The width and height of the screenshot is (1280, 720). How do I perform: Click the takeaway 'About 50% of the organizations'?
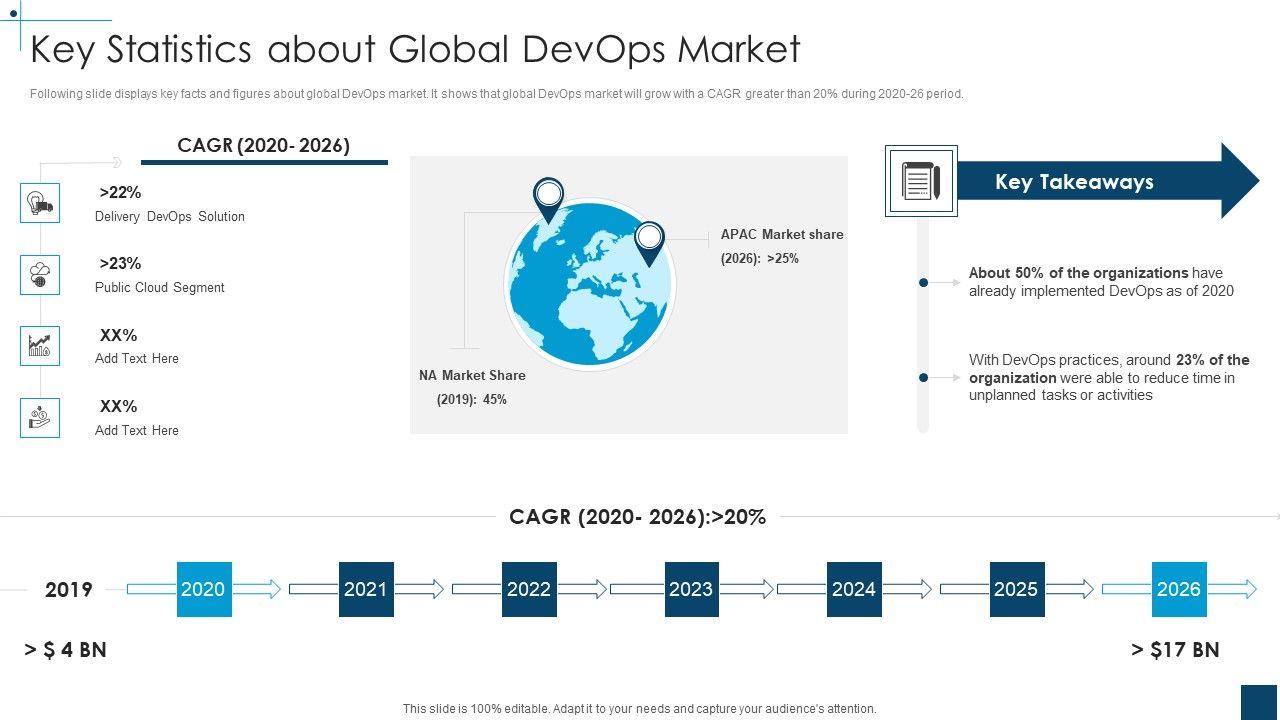pos(1101,282)
